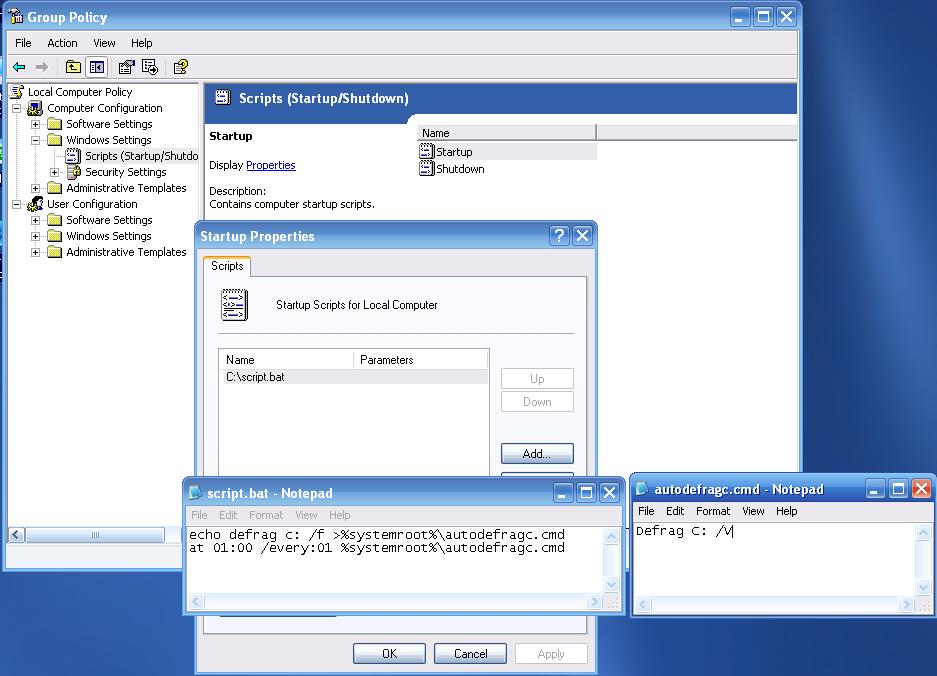Click vertical scrollbar down arrow in autodefragc.cmd Notepad
Image resolution: width=937 pixels, height=676 pixels.
click(923, 588)
